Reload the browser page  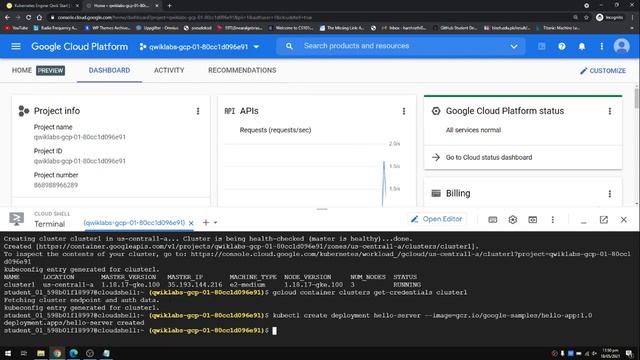[28, 18]
